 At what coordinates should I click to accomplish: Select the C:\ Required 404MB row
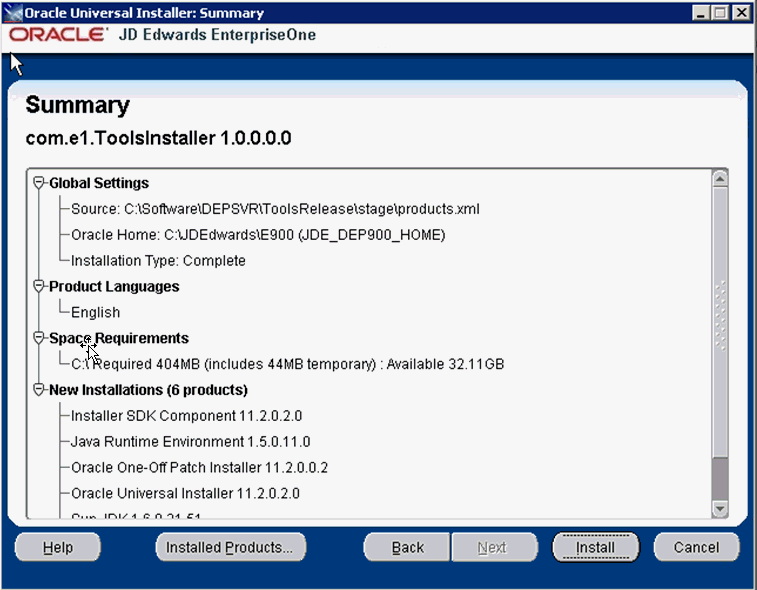[288, 364]
